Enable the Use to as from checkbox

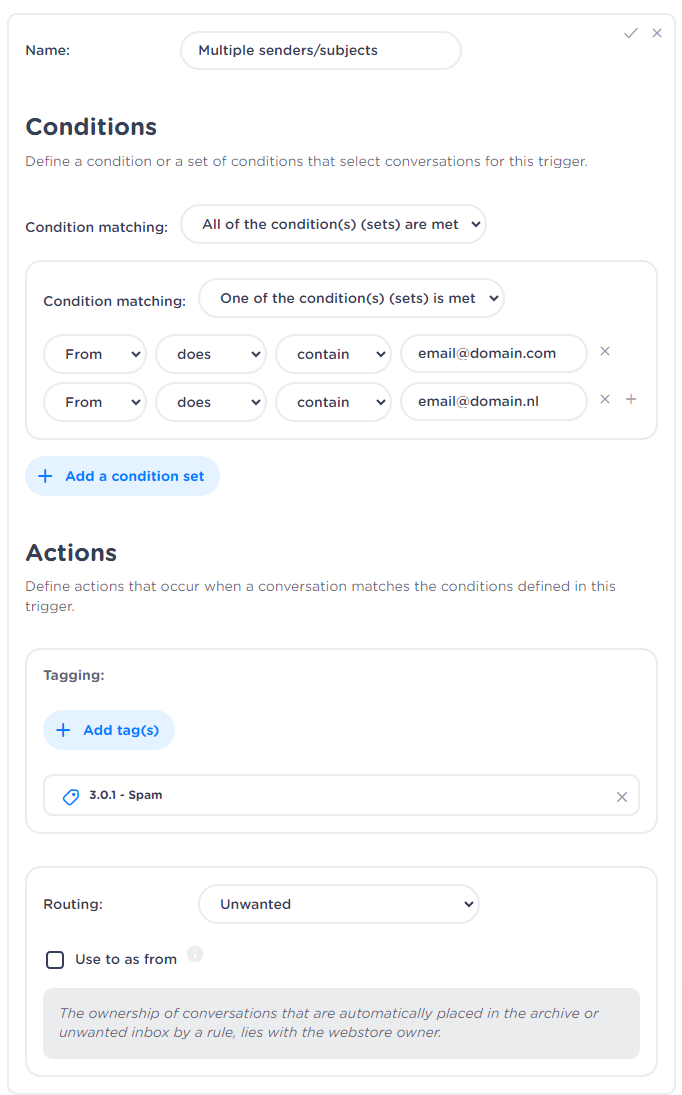55,960
